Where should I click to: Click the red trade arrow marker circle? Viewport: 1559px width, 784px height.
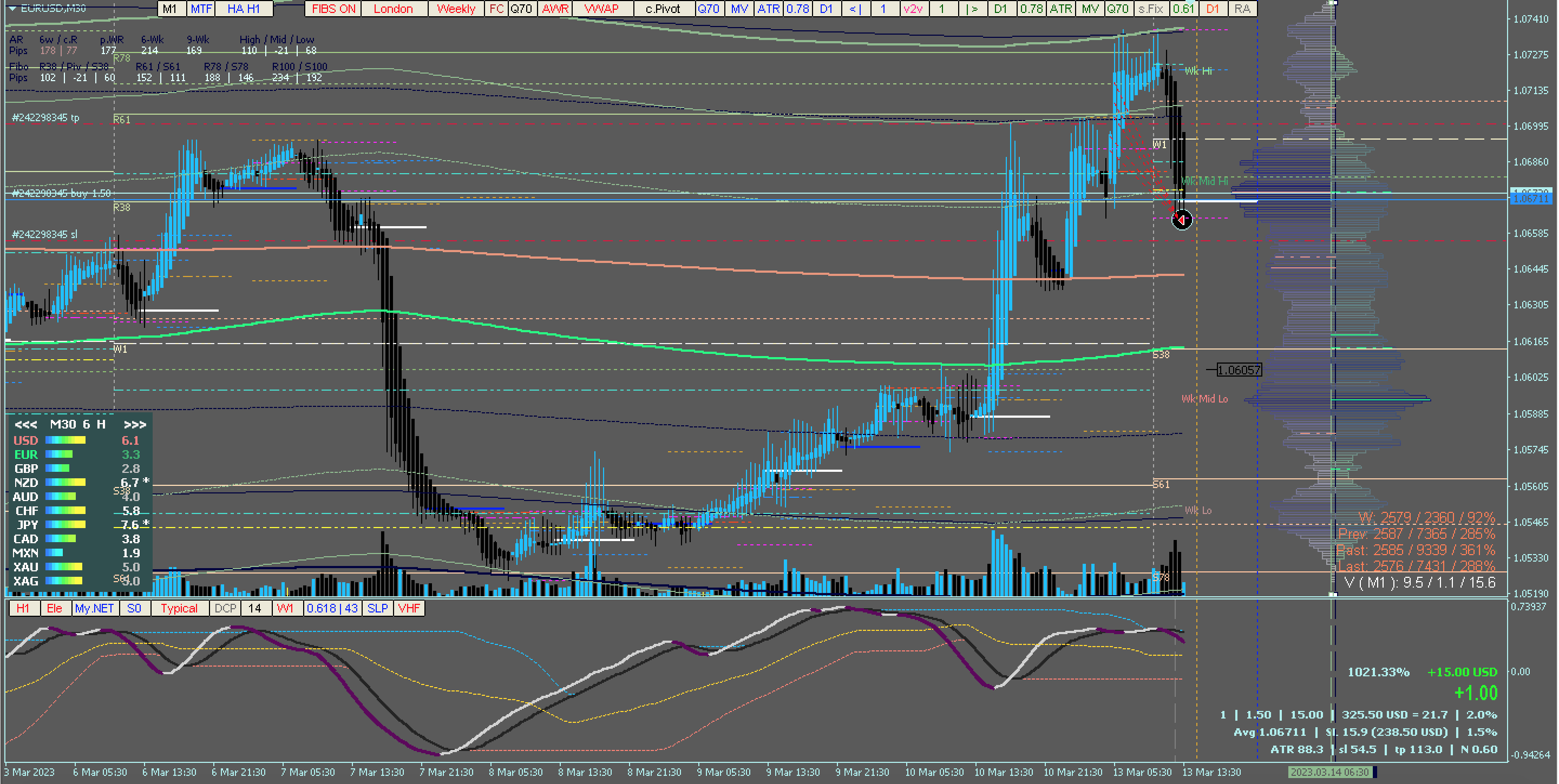point(1181,220)
